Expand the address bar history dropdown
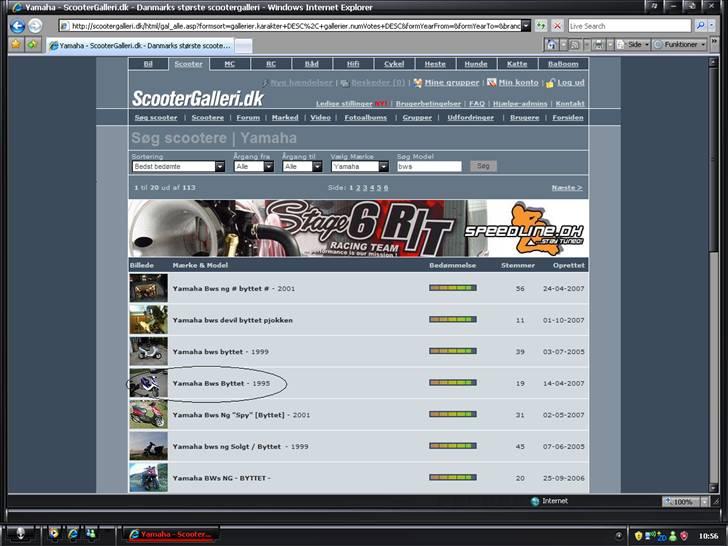 tap(526, 26)
